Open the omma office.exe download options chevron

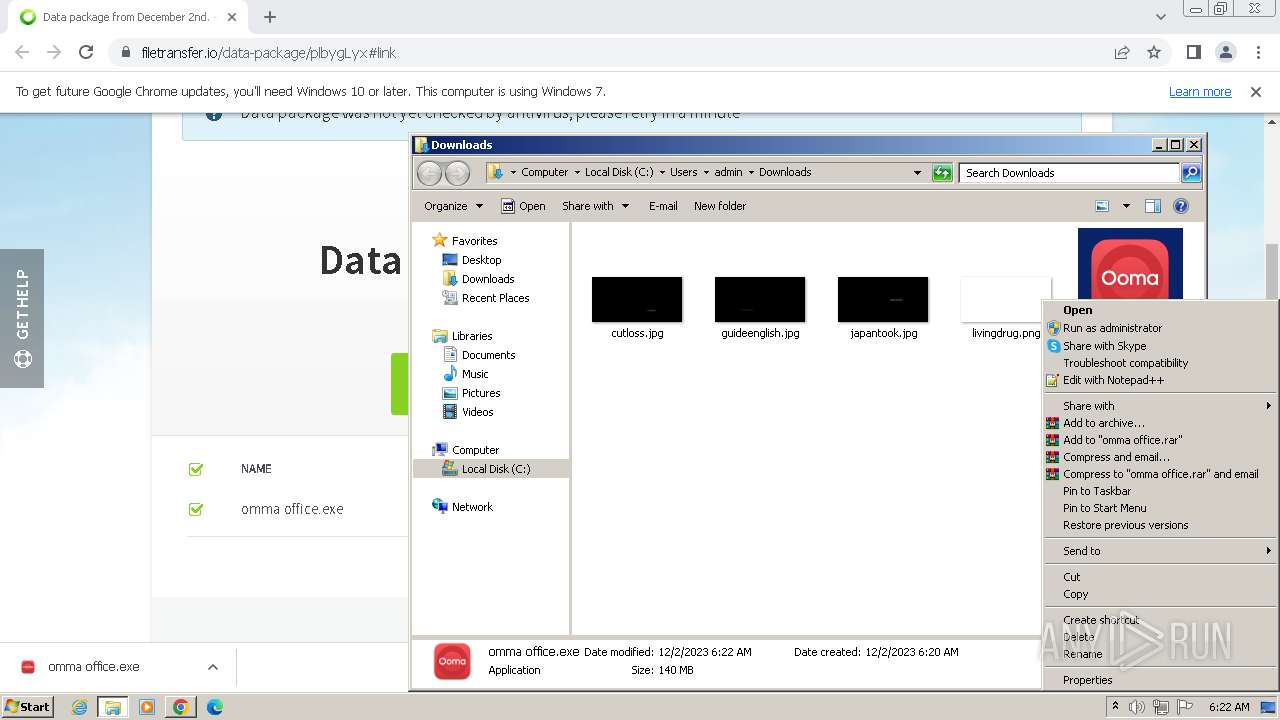213,667
